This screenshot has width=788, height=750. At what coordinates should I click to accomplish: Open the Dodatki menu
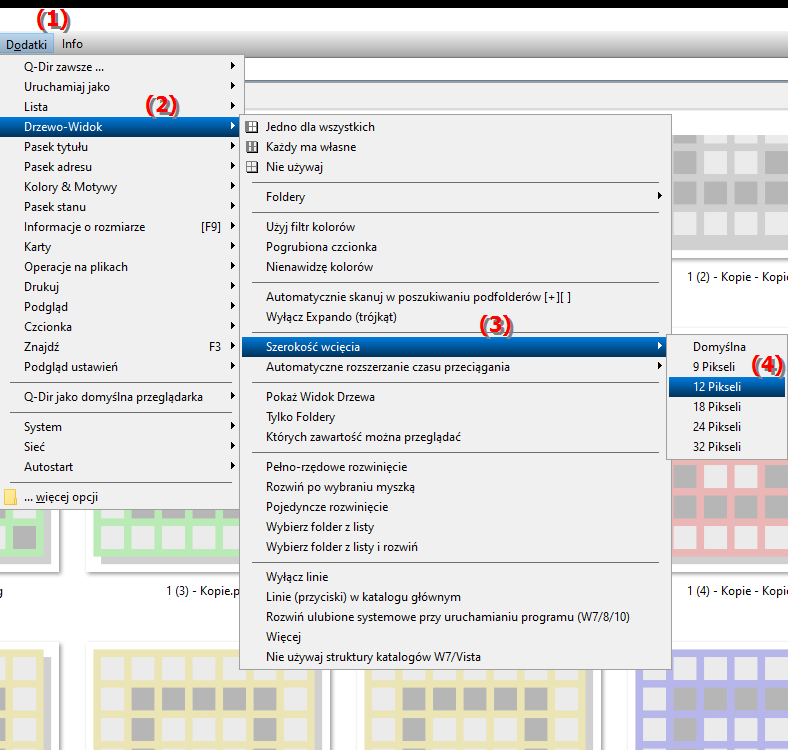click(x=27, y=44)
